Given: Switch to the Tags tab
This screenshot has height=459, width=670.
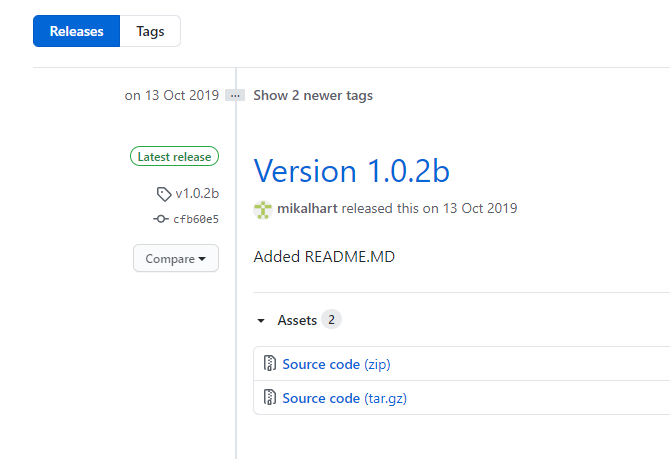Looking at the screenshot, I should pyautogui.click(x=150, y=31).
